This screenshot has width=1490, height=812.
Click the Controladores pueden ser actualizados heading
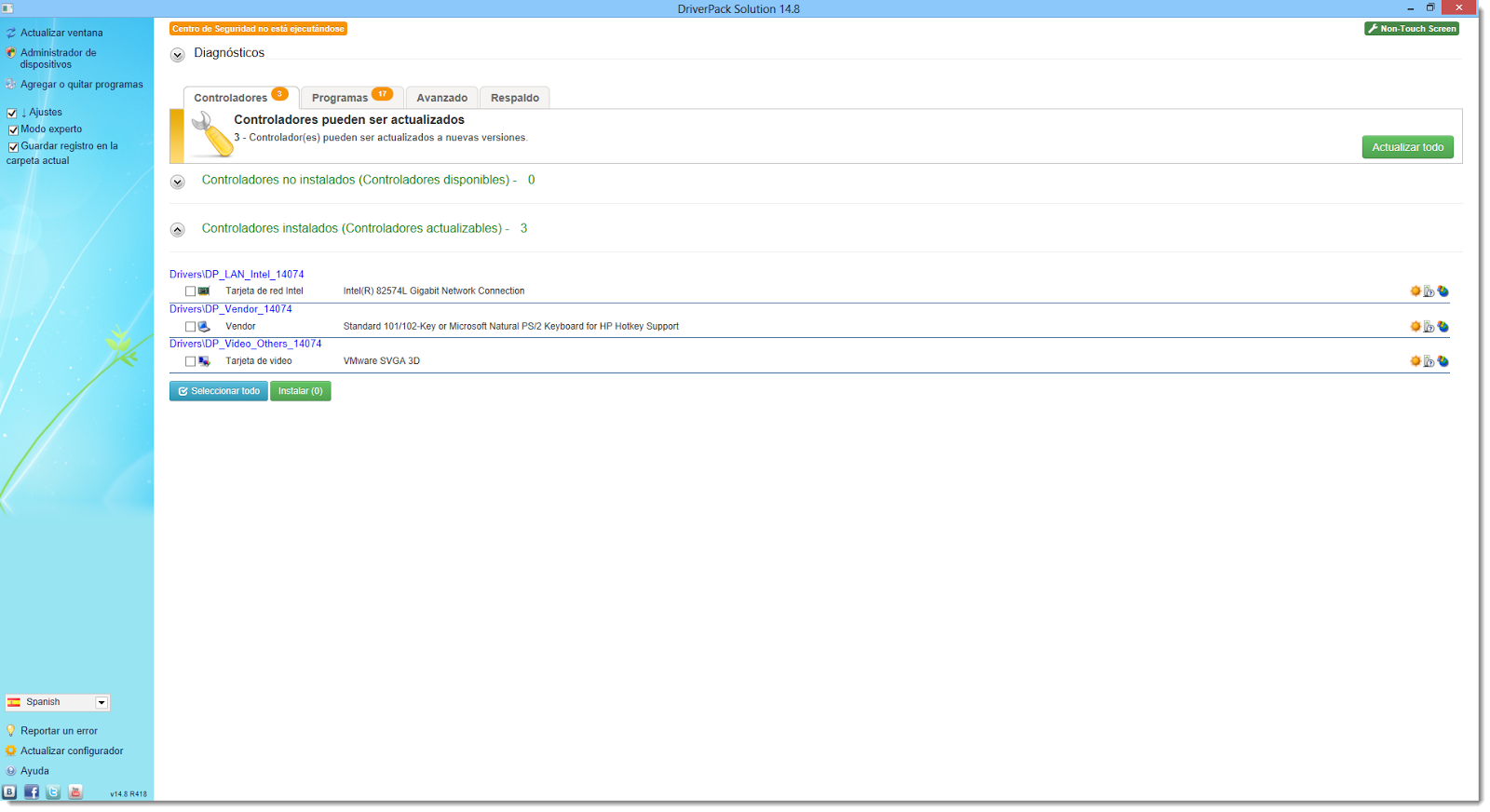(349, 120)
